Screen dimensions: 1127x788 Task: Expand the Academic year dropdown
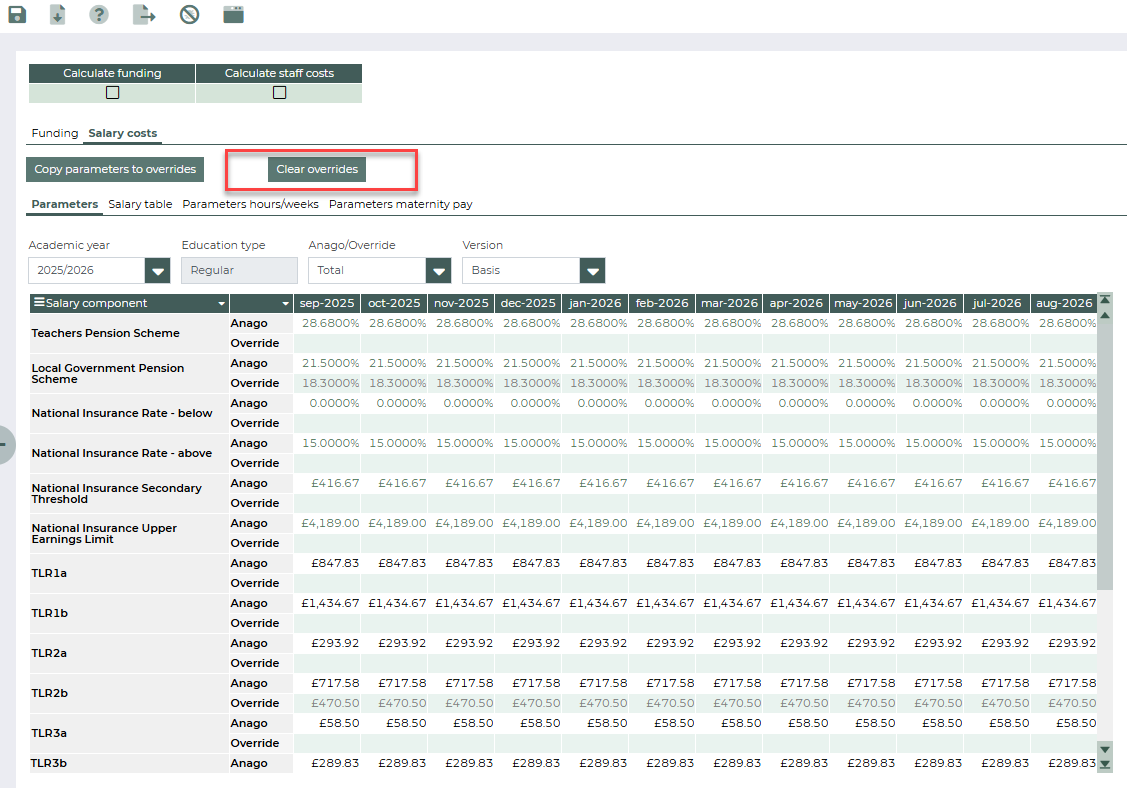(x=158, y=271)
